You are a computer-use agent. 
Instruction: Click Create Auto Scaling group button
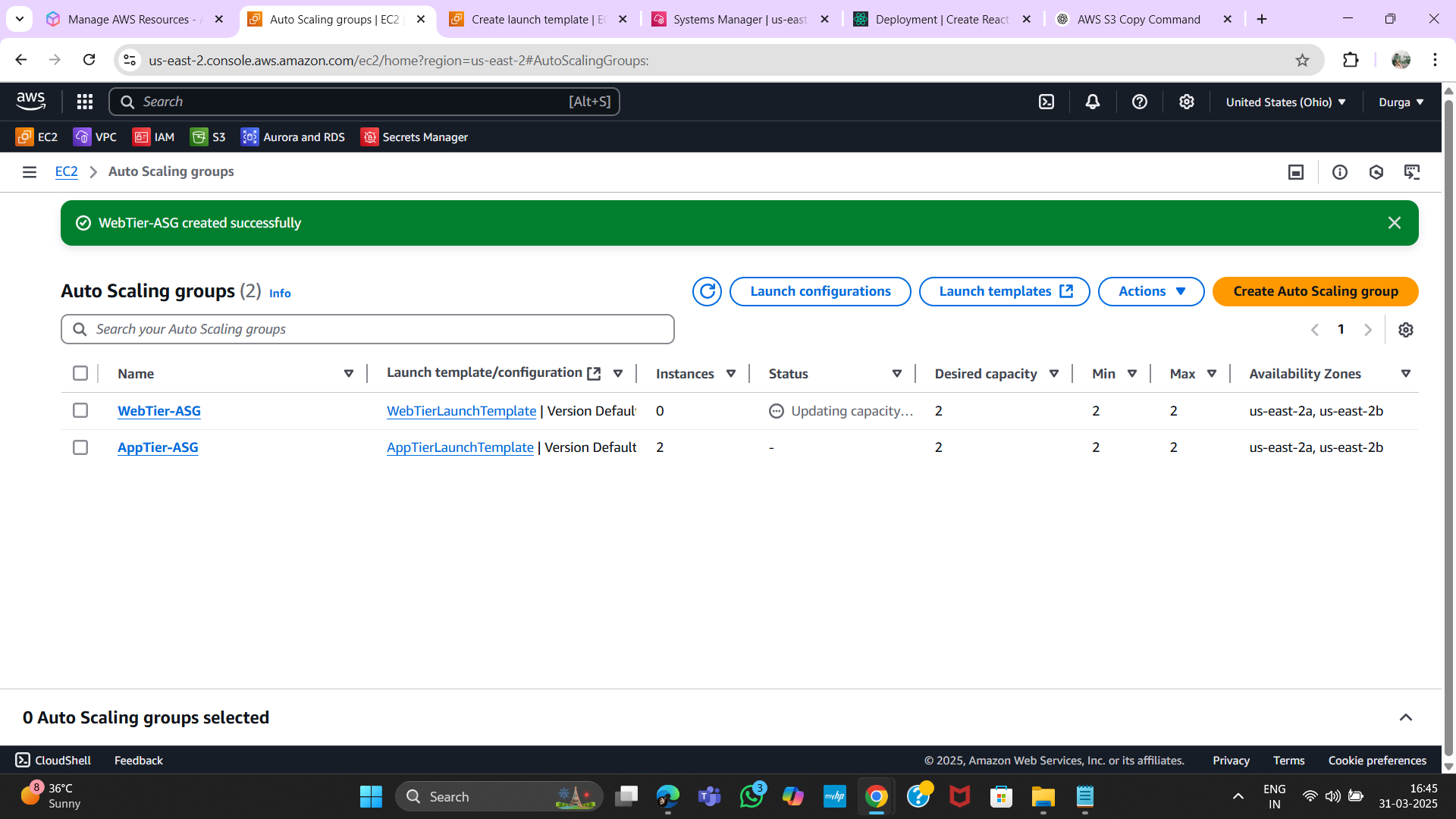[1315, 291]
